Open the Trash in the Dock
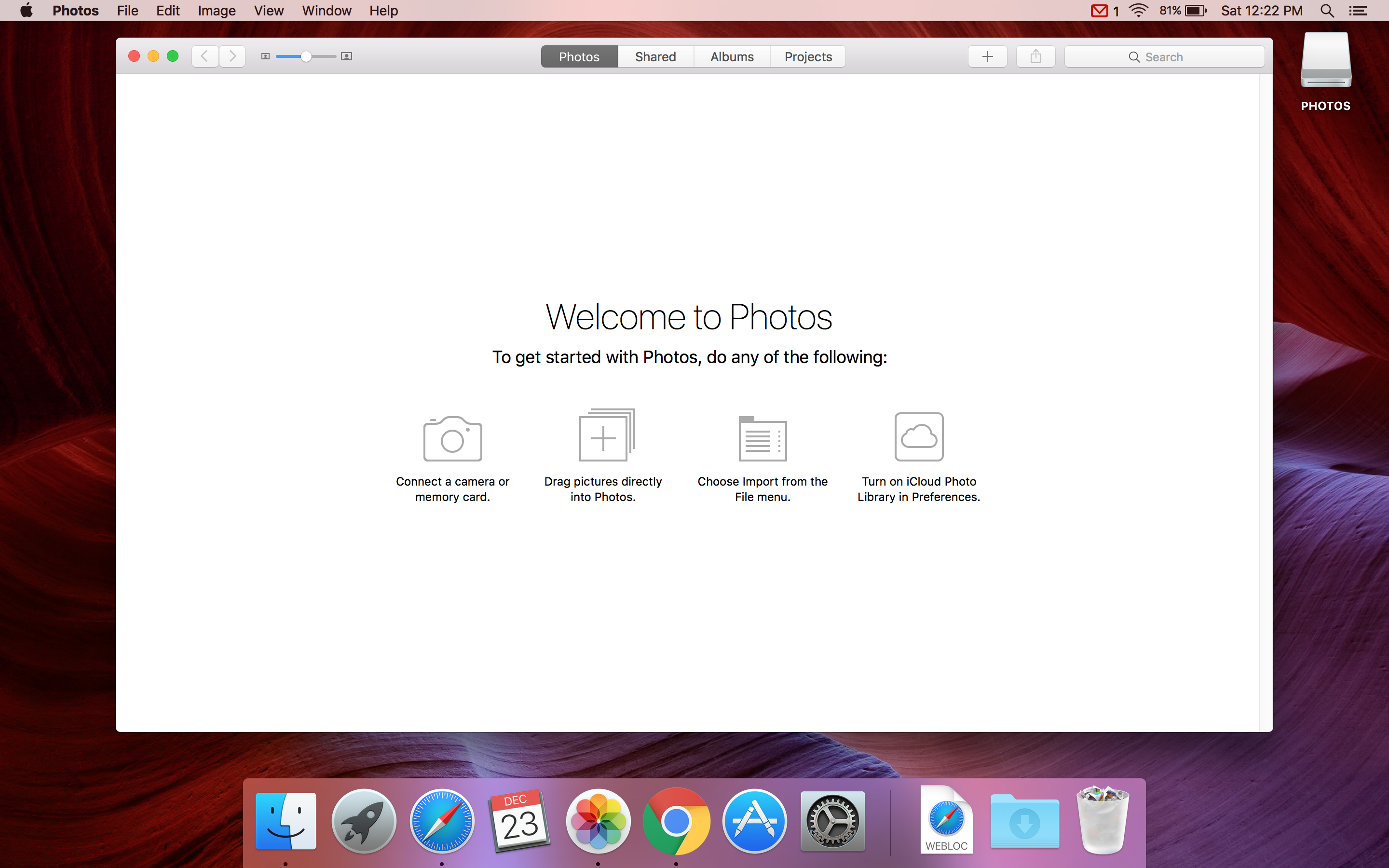 [x=1103, y=821]
